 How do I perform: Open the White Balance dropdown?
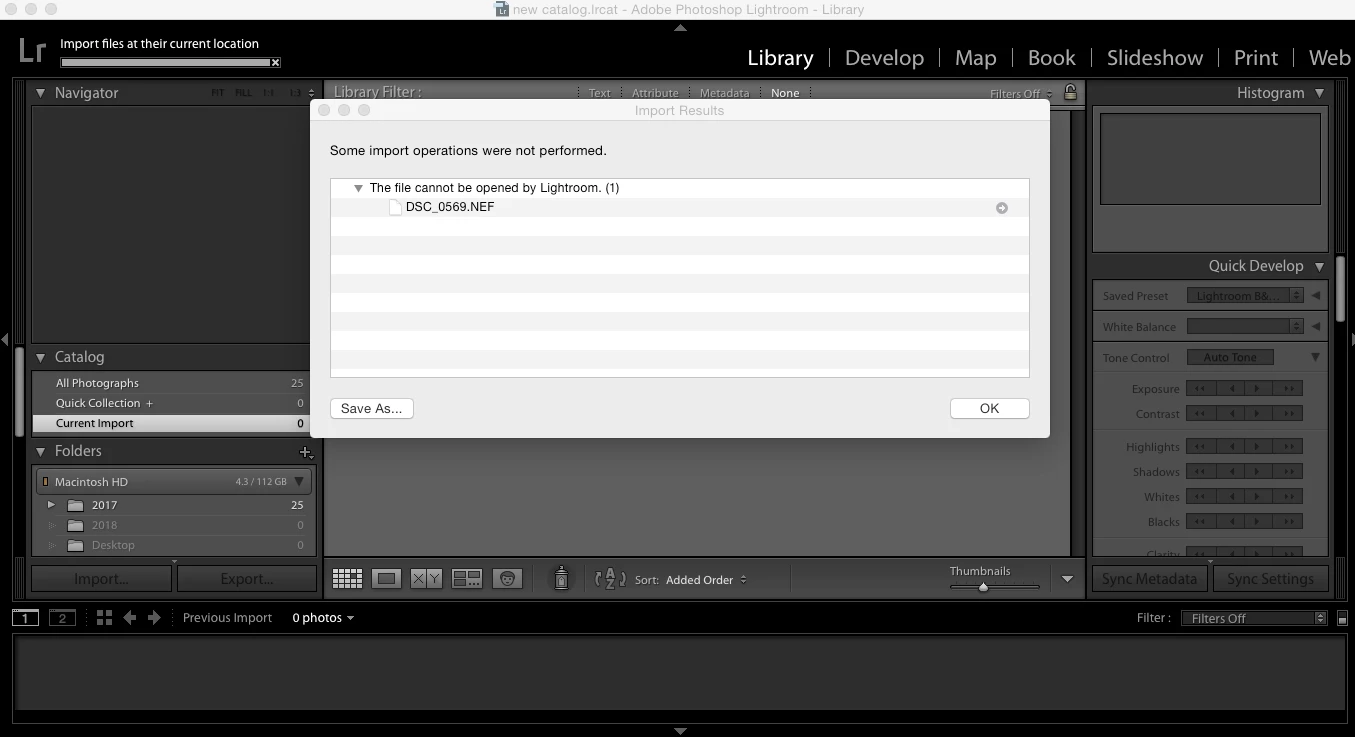pyautogui.click(x=1245, y=326)
